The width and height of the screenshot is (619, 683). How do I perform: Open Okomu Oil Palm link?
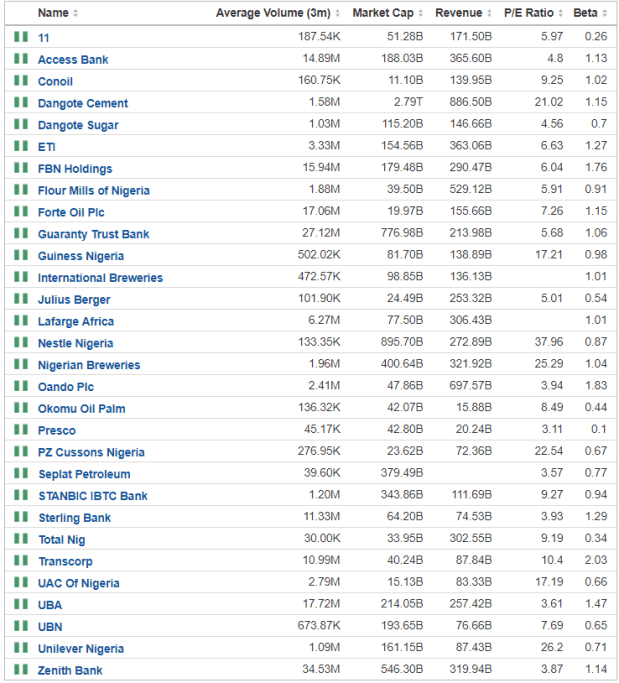click(x=81, y=409)
